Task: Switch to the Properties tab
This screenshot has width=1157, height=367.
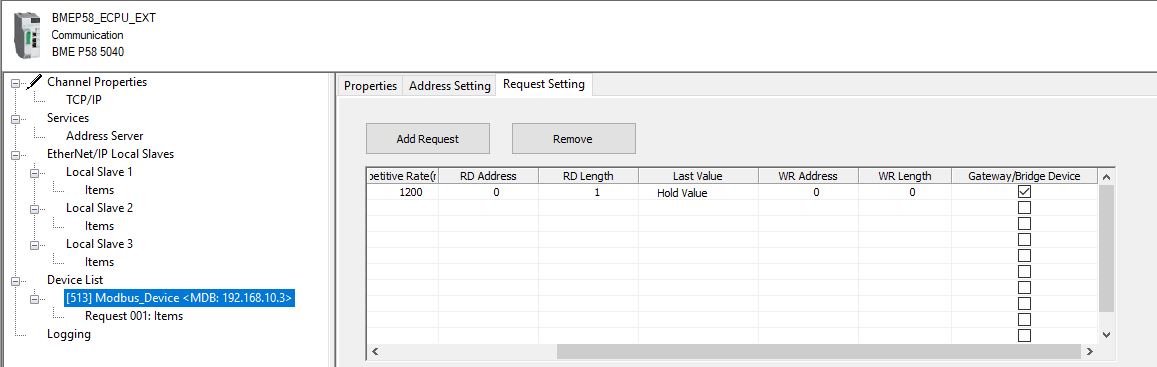Action: point(370,86)
